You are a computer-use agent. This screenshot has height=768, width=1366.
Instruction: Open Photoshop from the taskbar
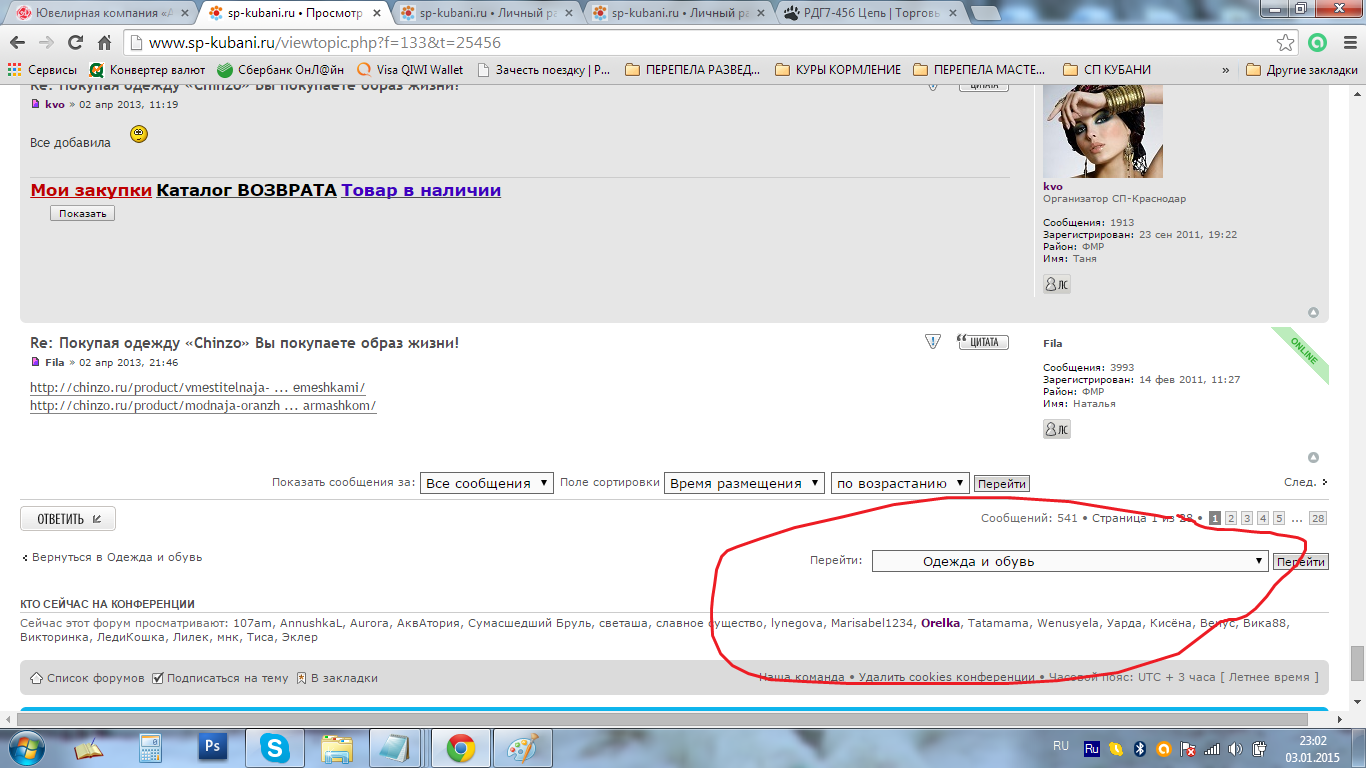(x=212, y=748)
